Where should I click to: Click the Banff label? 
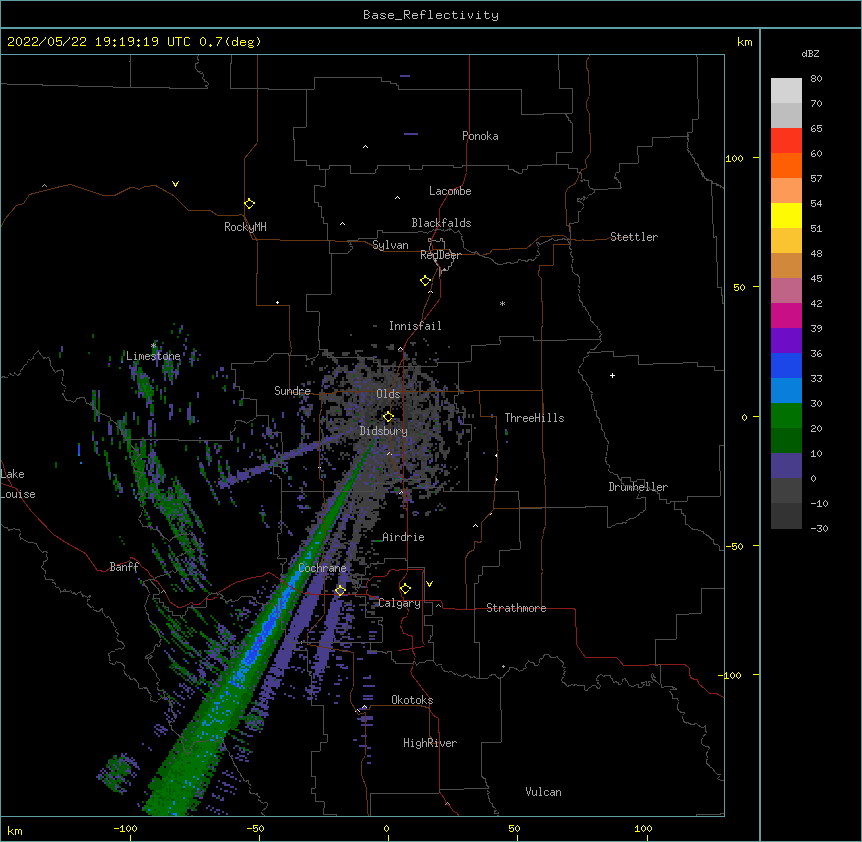click(x=124, y=567)
